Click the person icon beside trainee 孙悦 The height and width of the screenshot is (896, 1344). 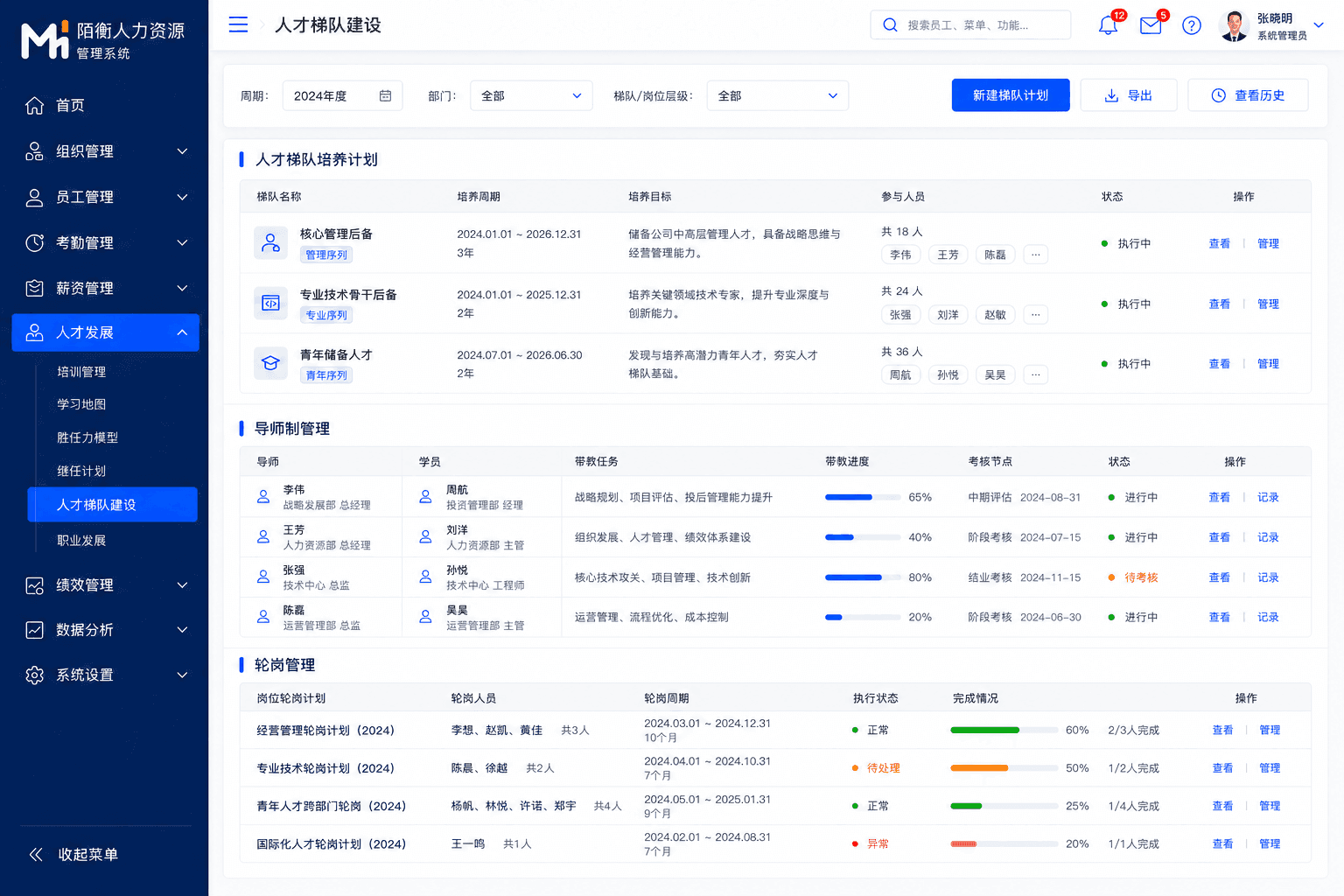click(425, 577)
